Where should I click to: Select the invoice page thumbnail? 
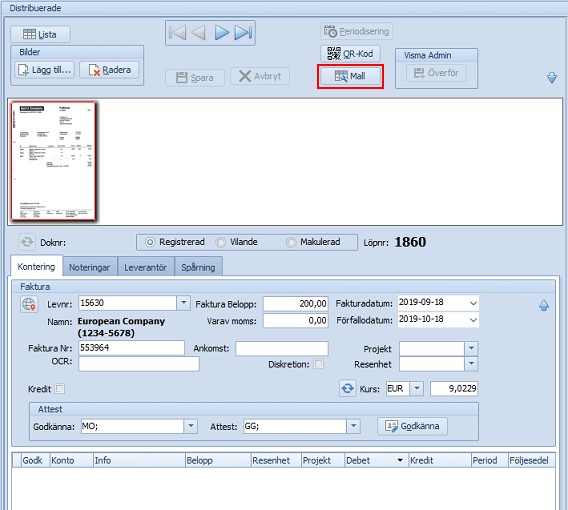53,161
